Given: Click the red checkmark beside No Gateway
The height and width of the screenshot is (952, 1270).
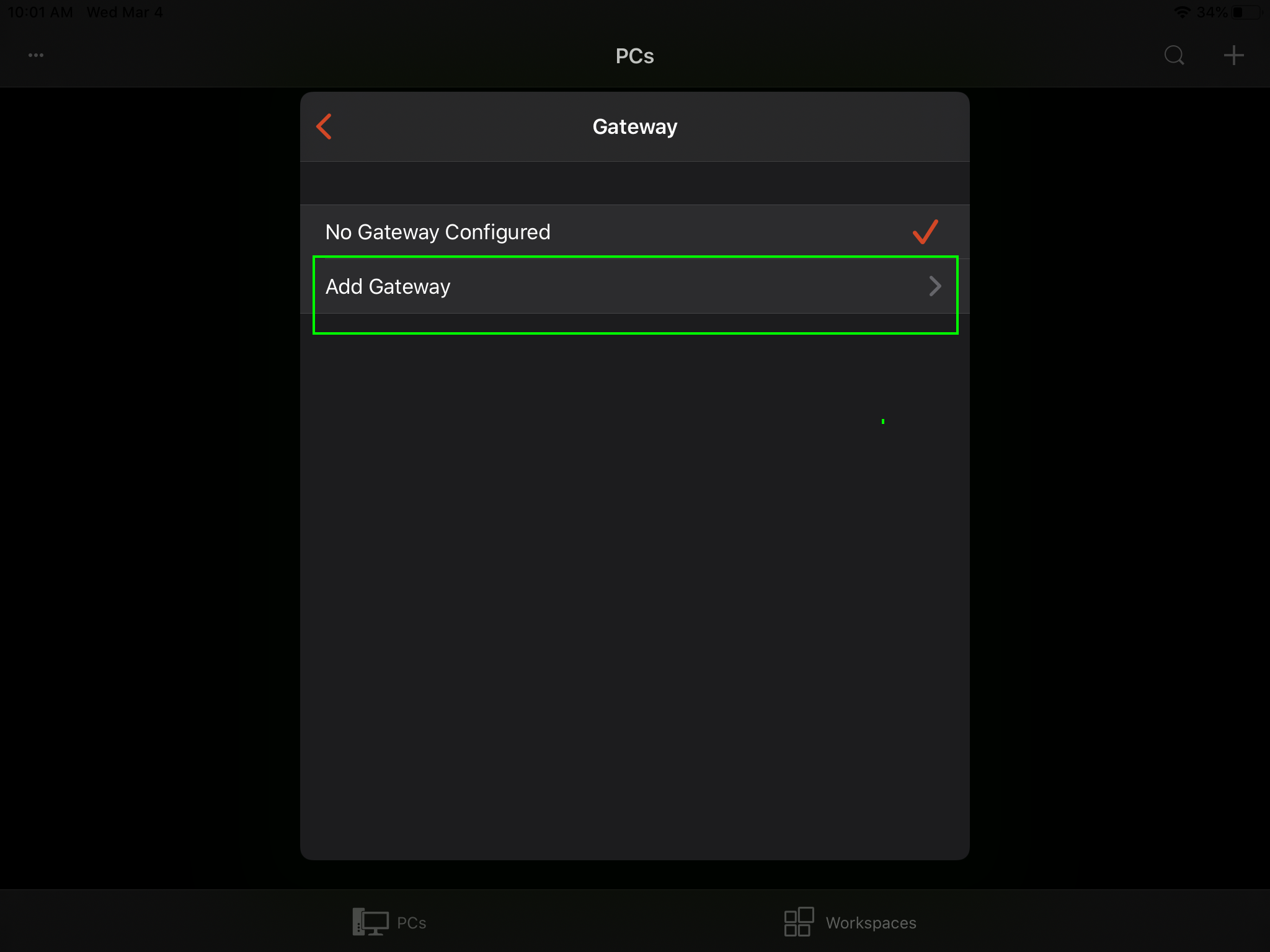Looking at the screenshot, I should point(925,232).
